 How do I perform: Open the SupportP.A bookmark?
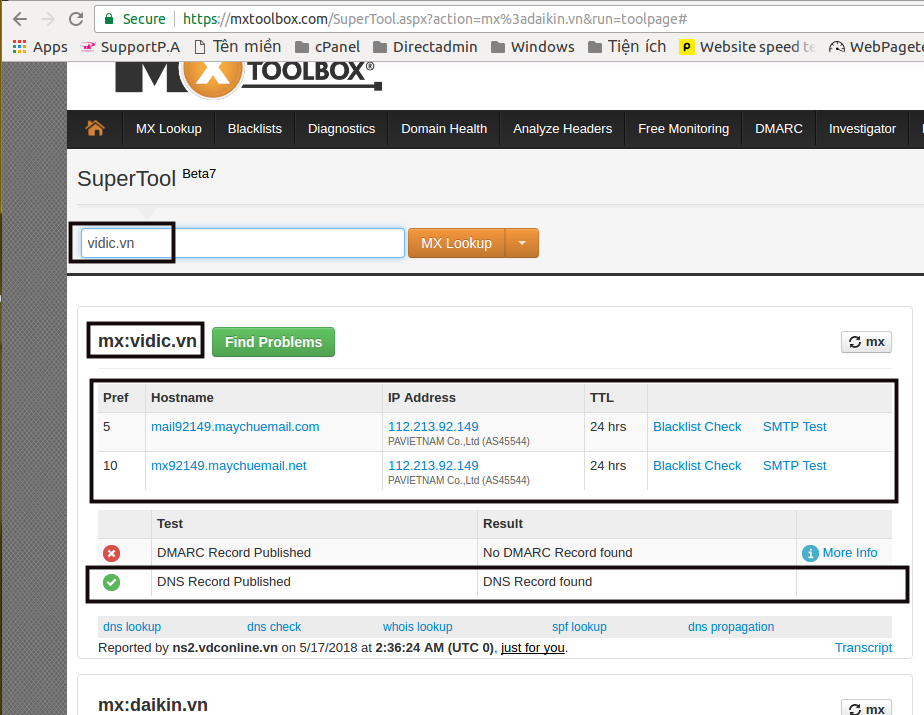130,47
